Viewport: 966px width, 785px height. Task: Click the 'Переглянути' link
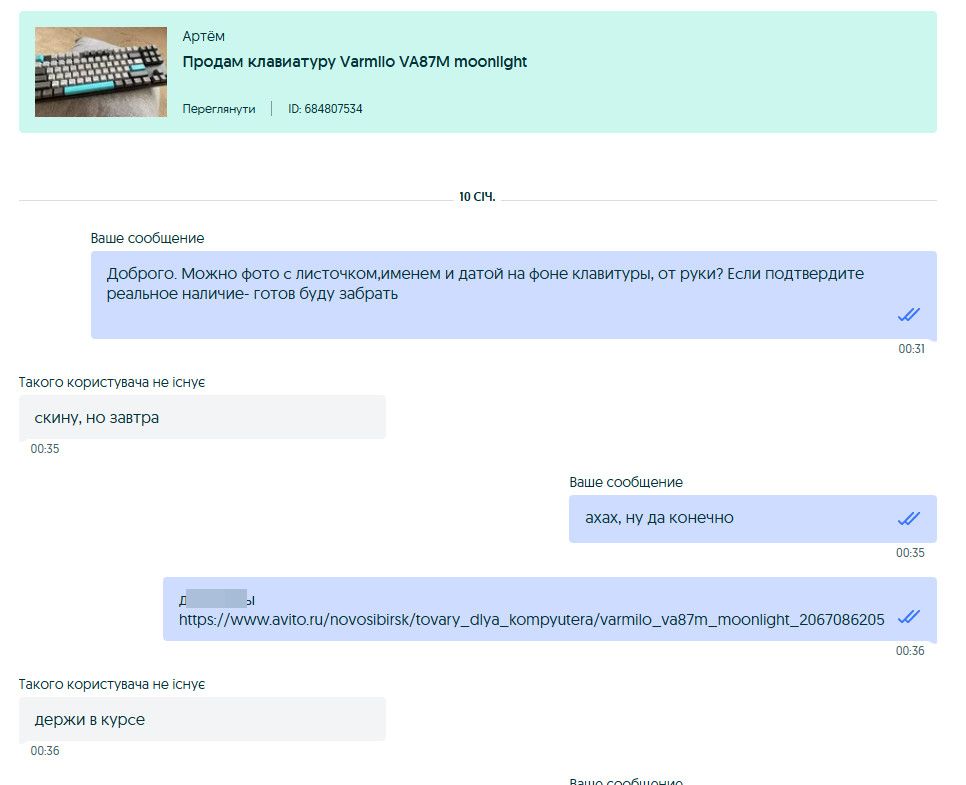click(219, 109)
